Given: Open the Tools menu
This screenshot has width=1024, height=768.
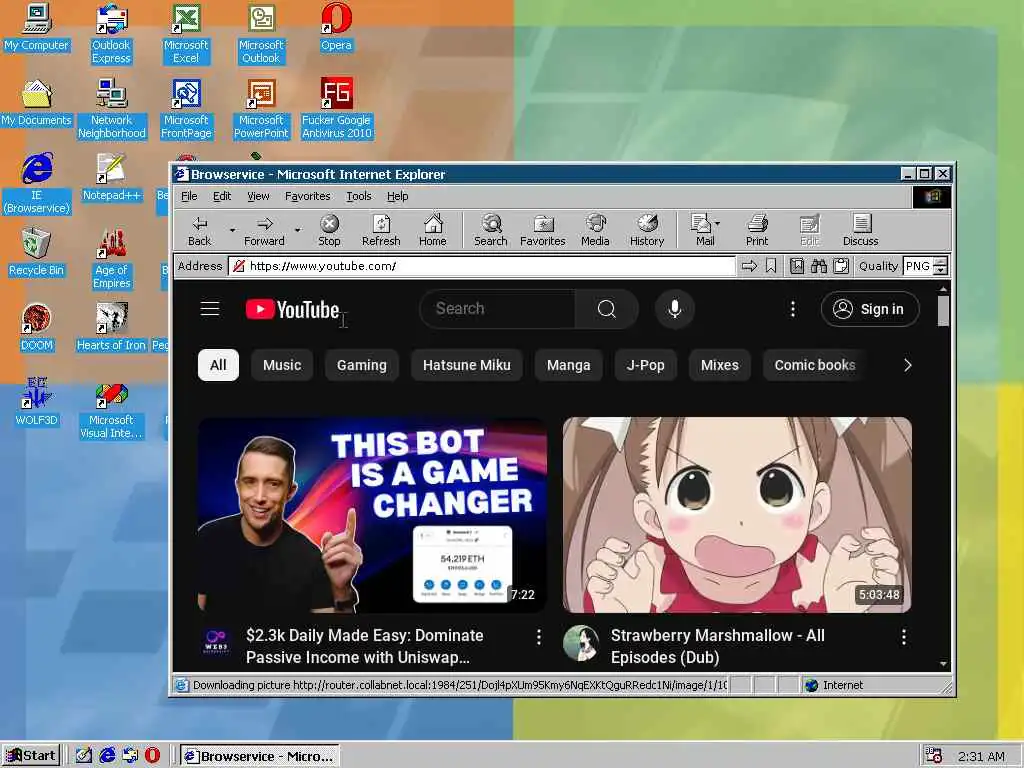Looking at the screenshot, I should [x=359, y=196].
